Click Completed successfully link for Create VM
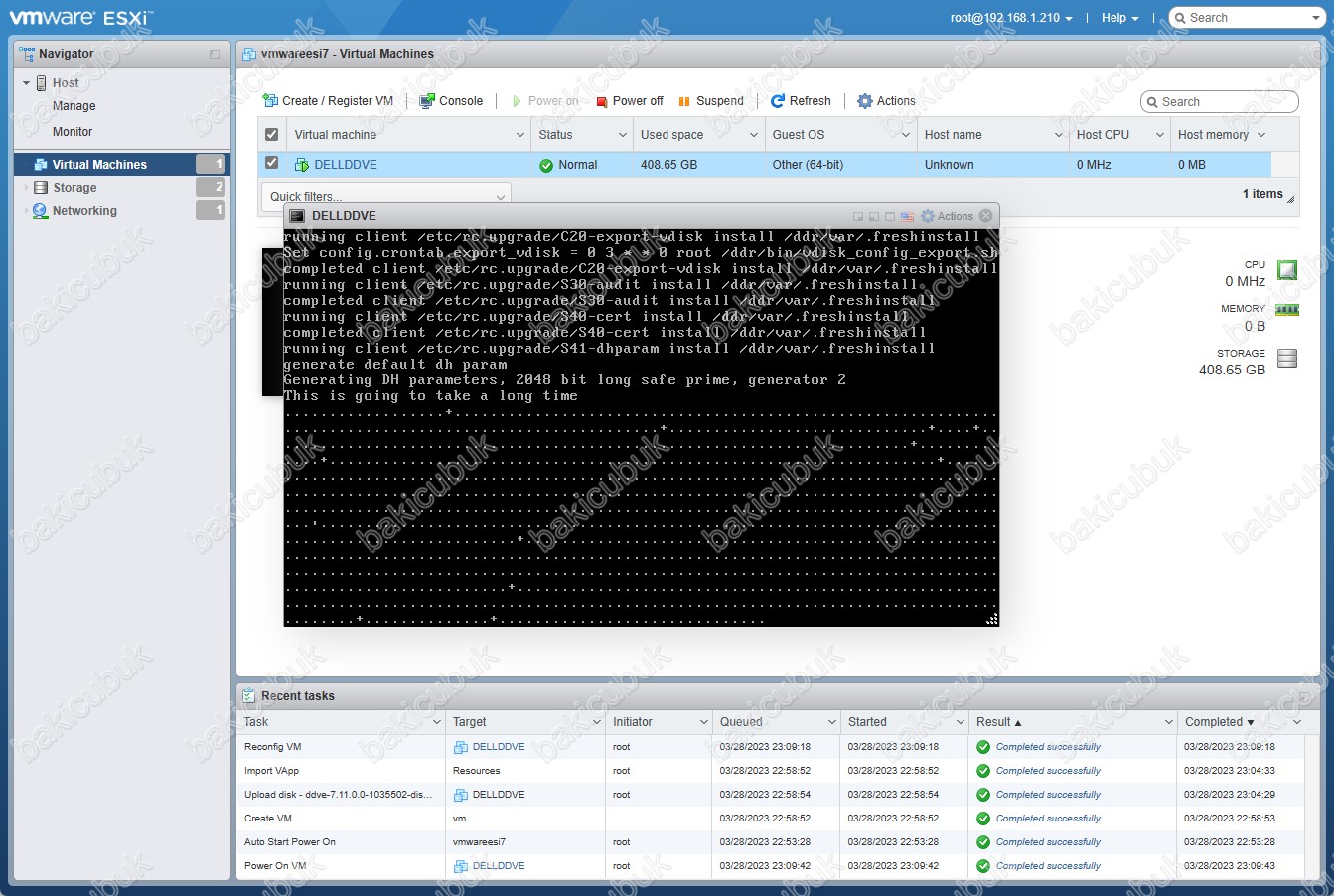Screen dimensions: 1334x896 pyautogui.click(x=1048, y=819)
